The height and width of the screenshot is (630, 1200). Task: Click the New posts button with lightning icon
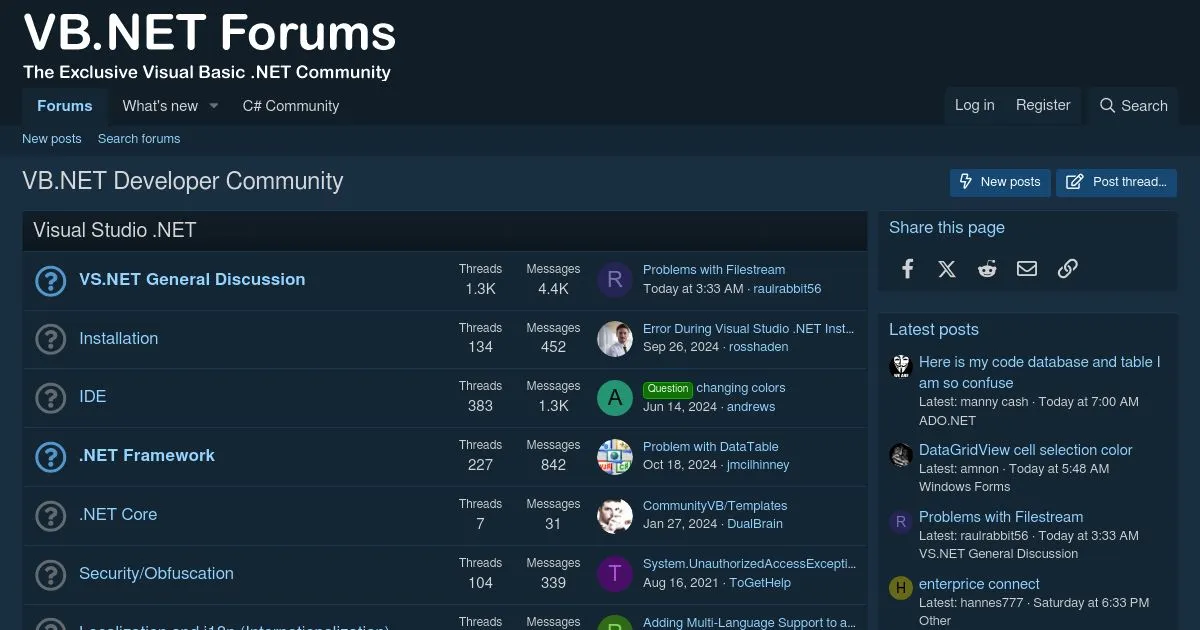click(1000, 182)
